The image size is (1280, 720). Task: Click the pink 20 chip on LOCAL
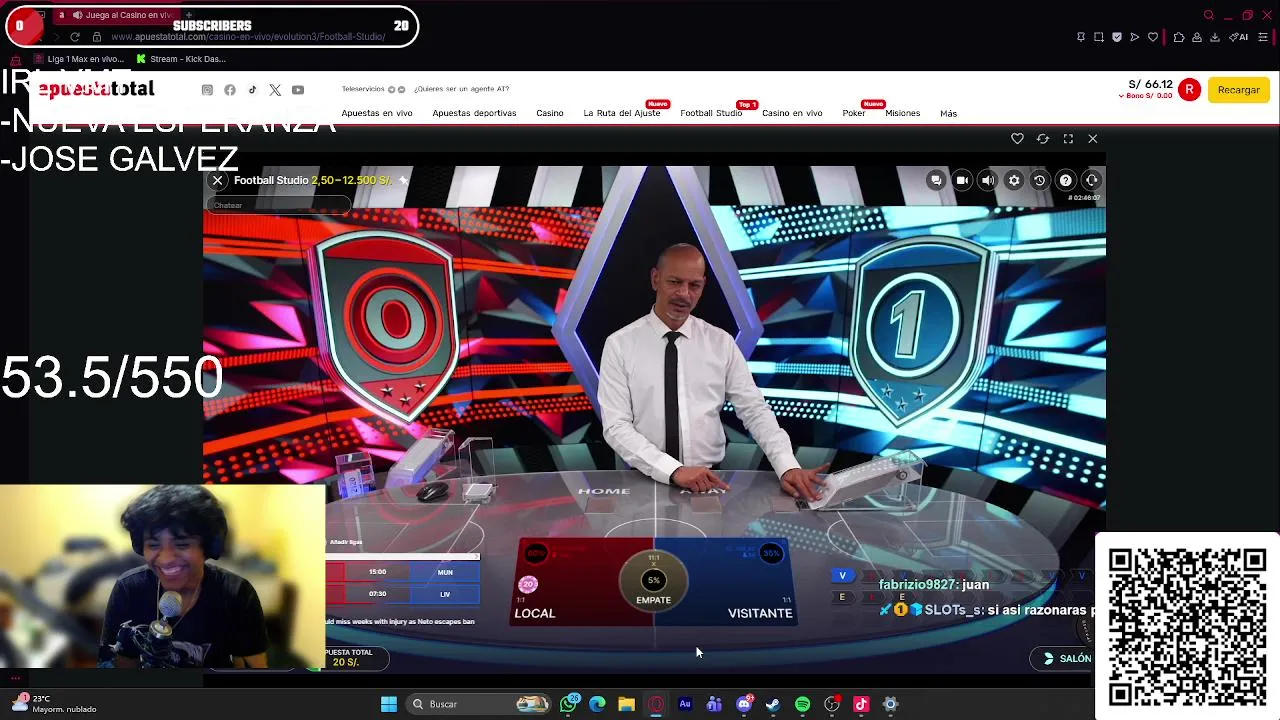click(528, 584)
